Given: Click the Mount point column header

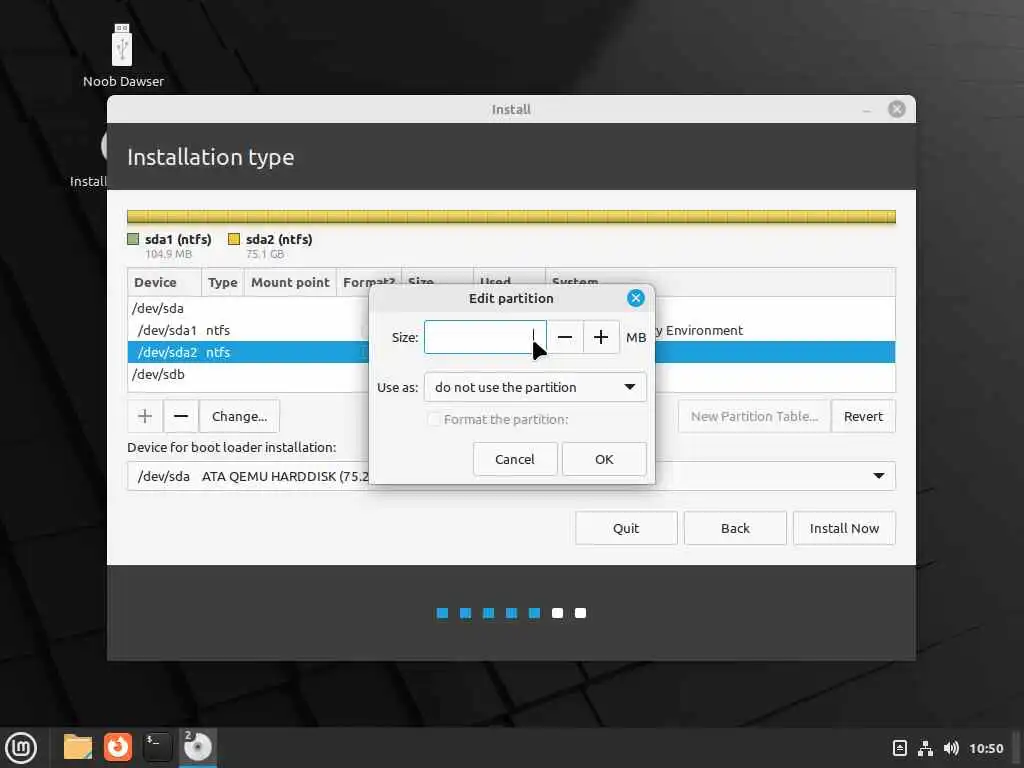Looking at the screenshot, I should click(x=290, y=282).
